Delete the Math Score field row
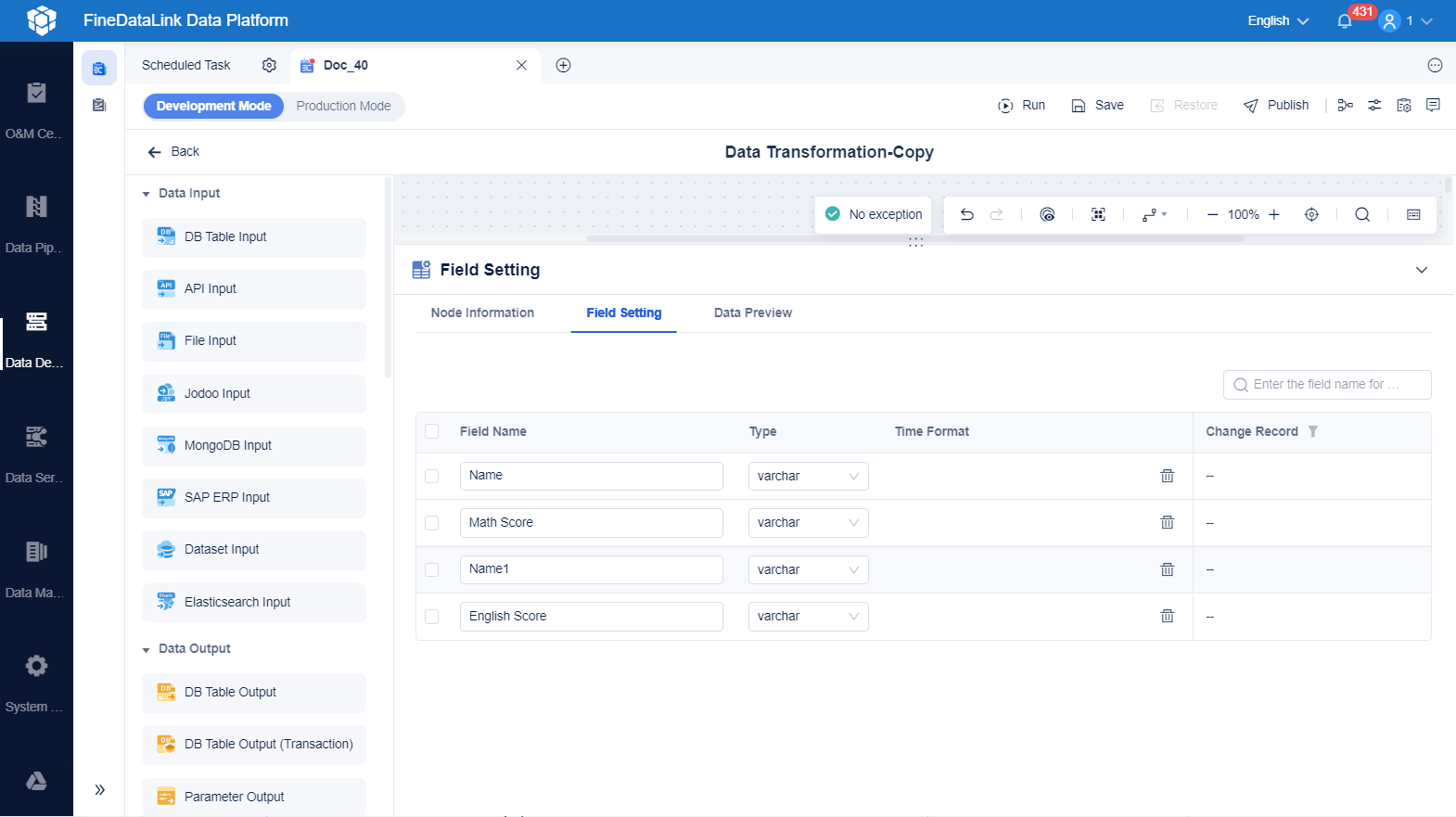This screenshot has height=817, width=1456. click(x=1167, y=522)
